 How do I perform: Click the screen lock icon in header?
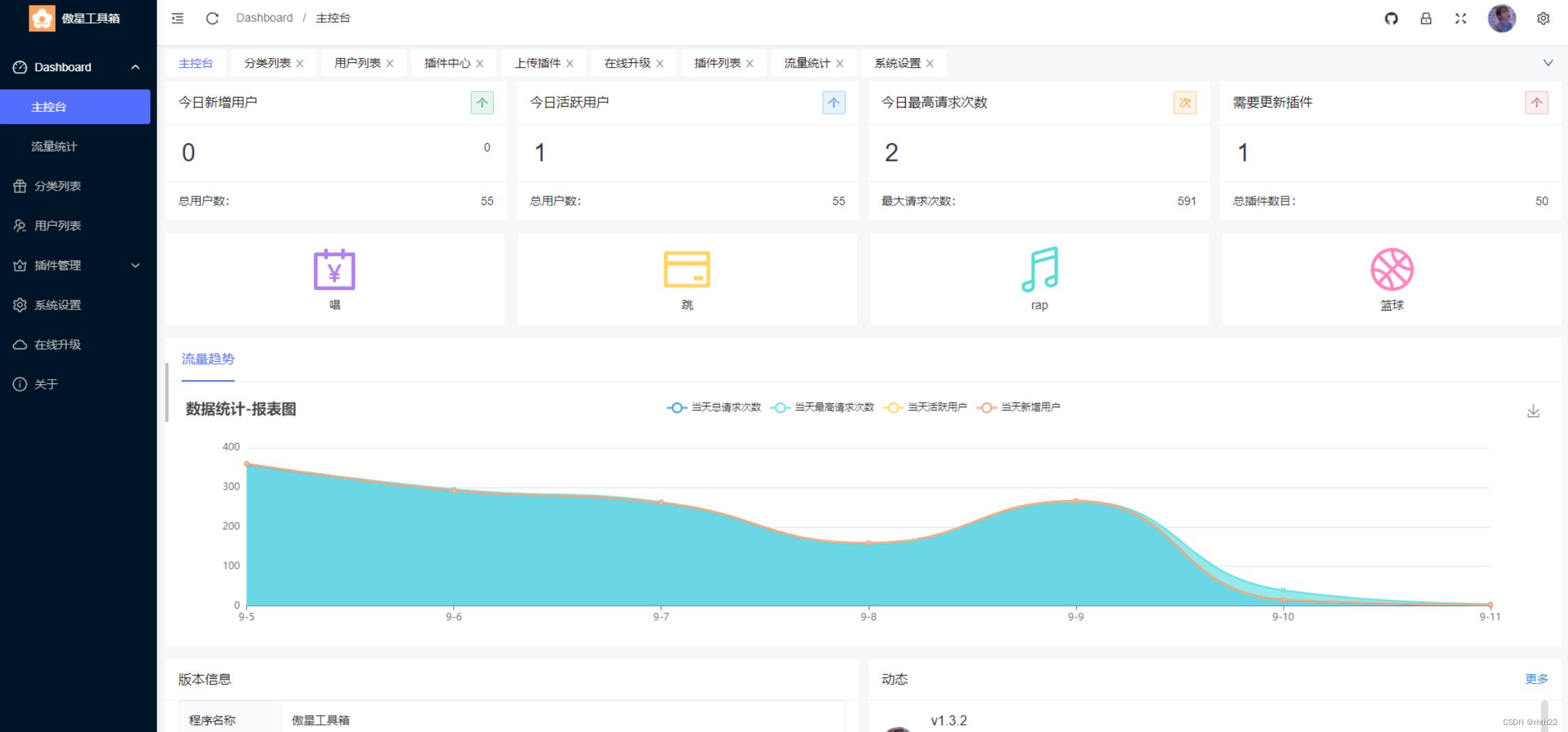pyautogui.click(x=1426, y=19)
